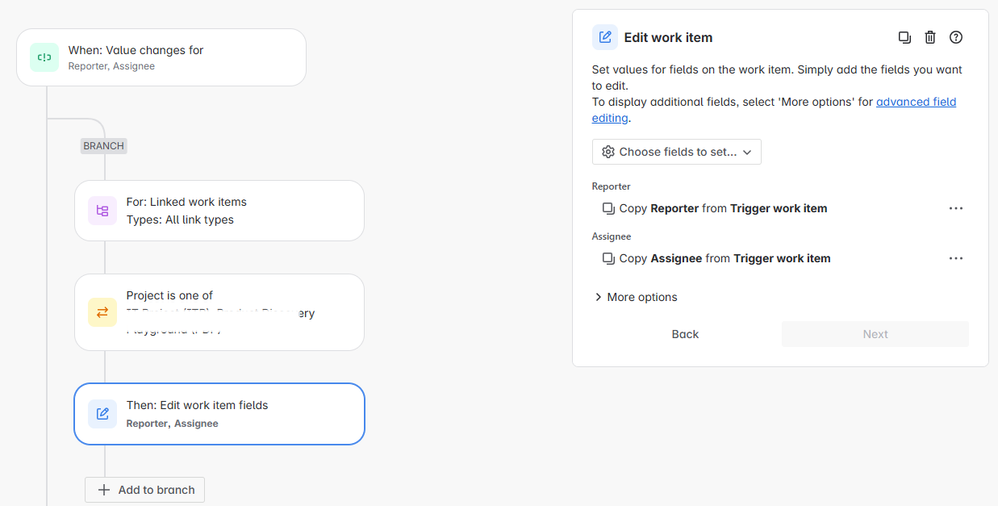Image resolution: width=998 pixels, height=506 pixels.
Task: Click the Edit work item header pencil icon
Action: (605, 38)
